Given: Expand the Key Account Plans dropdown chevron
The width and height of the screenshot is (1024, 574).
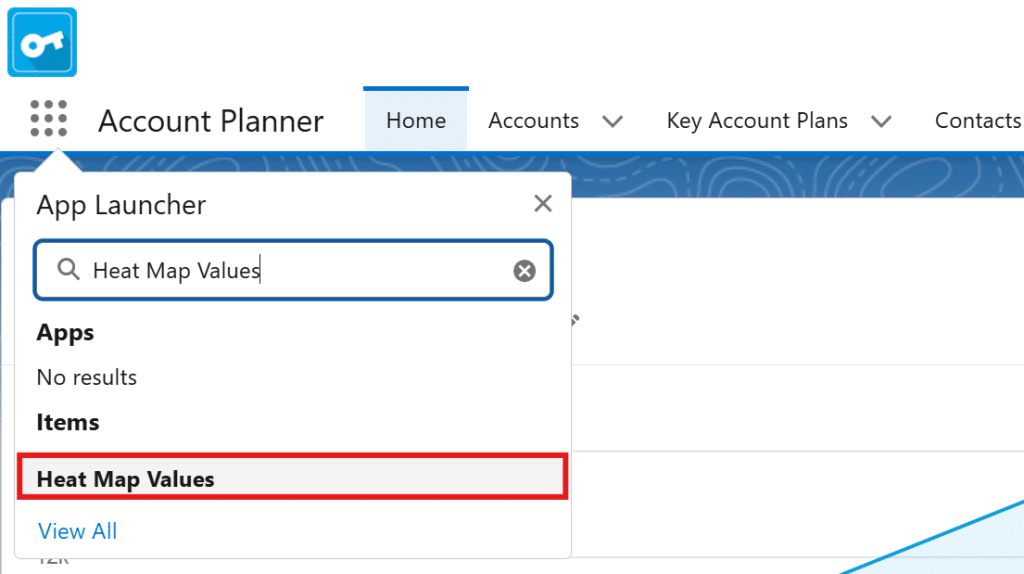Looking at the screenshot, I should pyautogui.click(x=881, y=121).
